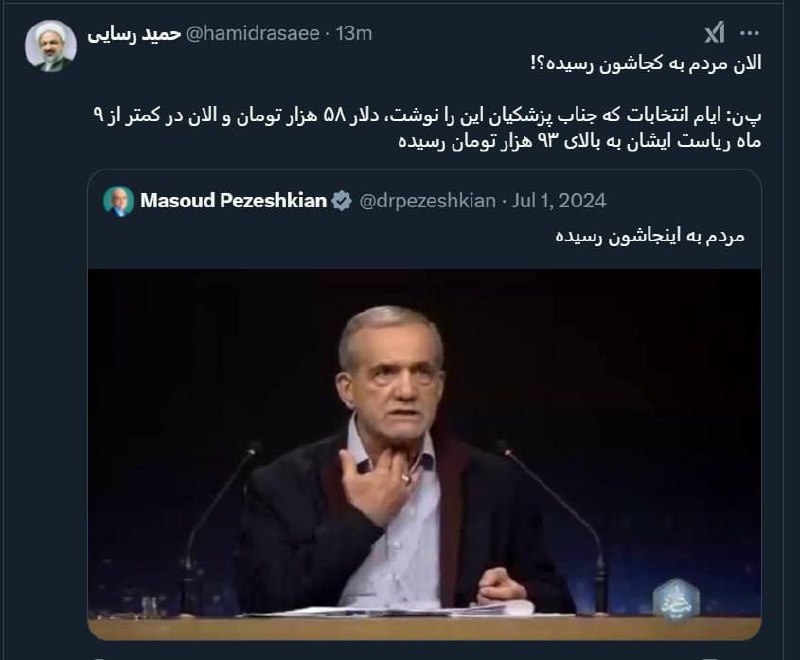Click the channel watermark logo in the video corner
800x660 pixels.
click(x=676, y=597)
